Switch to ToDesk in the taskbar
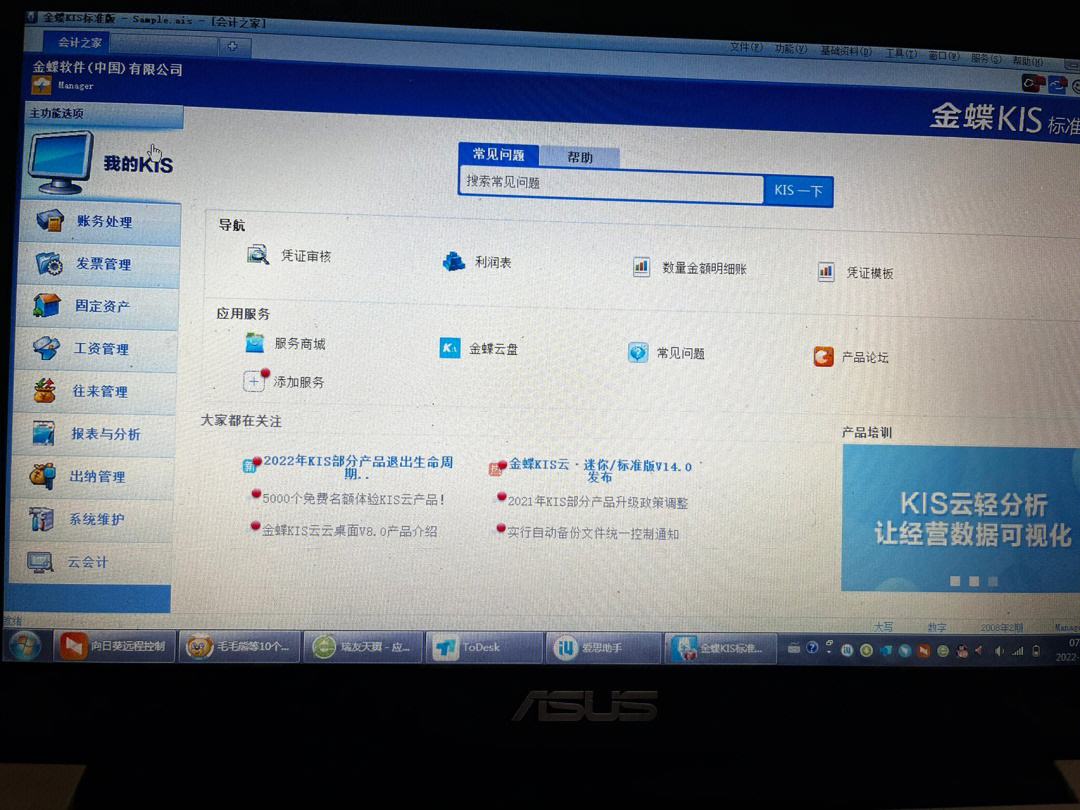Image resolution: width=1080 pixels, height=810 pixels. point(484,647)
